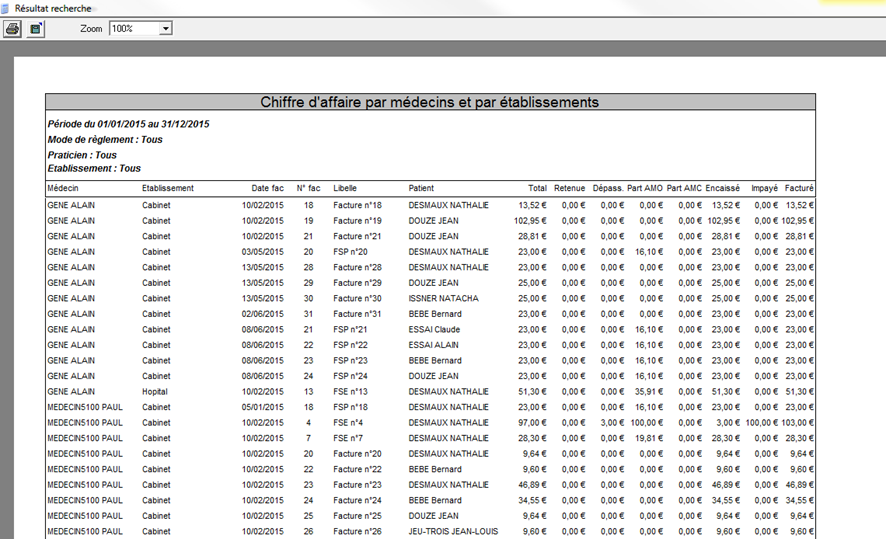
Task: Click FSP n°23 label
Action: click(x=350, y=360)
